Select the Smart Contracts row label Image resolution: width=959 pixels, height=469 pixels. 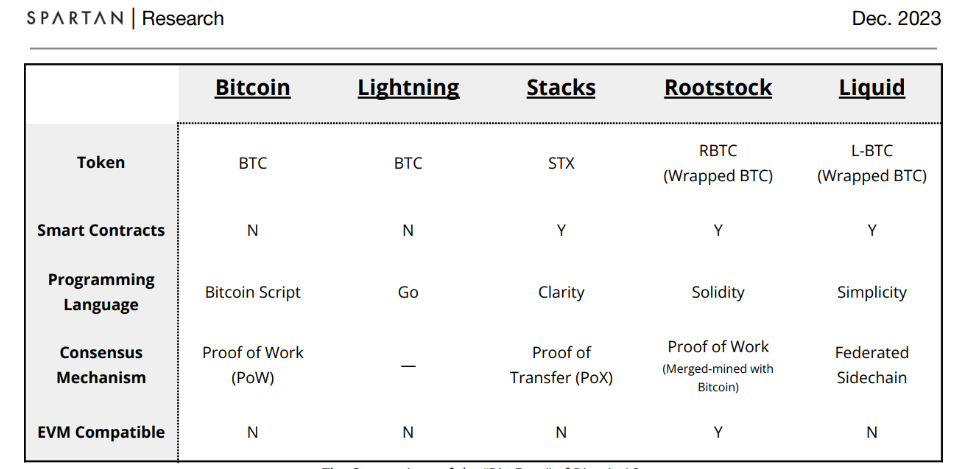click(x=101, y=231)
